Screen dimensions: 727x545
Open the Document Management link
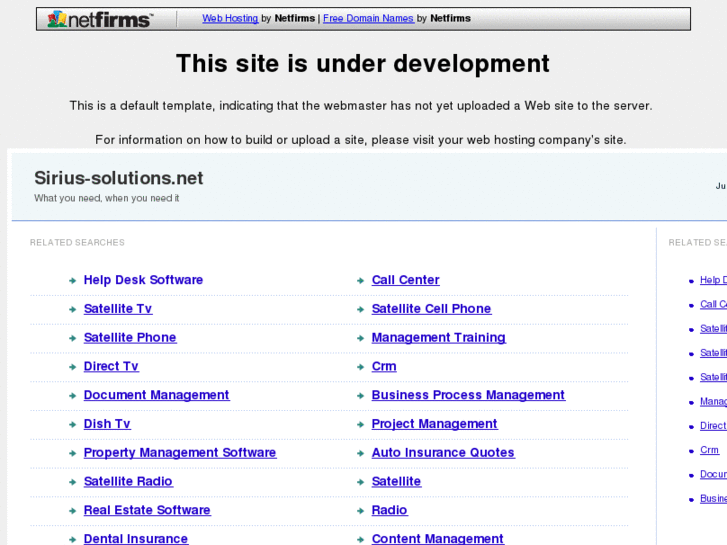[x=156, y=395]
